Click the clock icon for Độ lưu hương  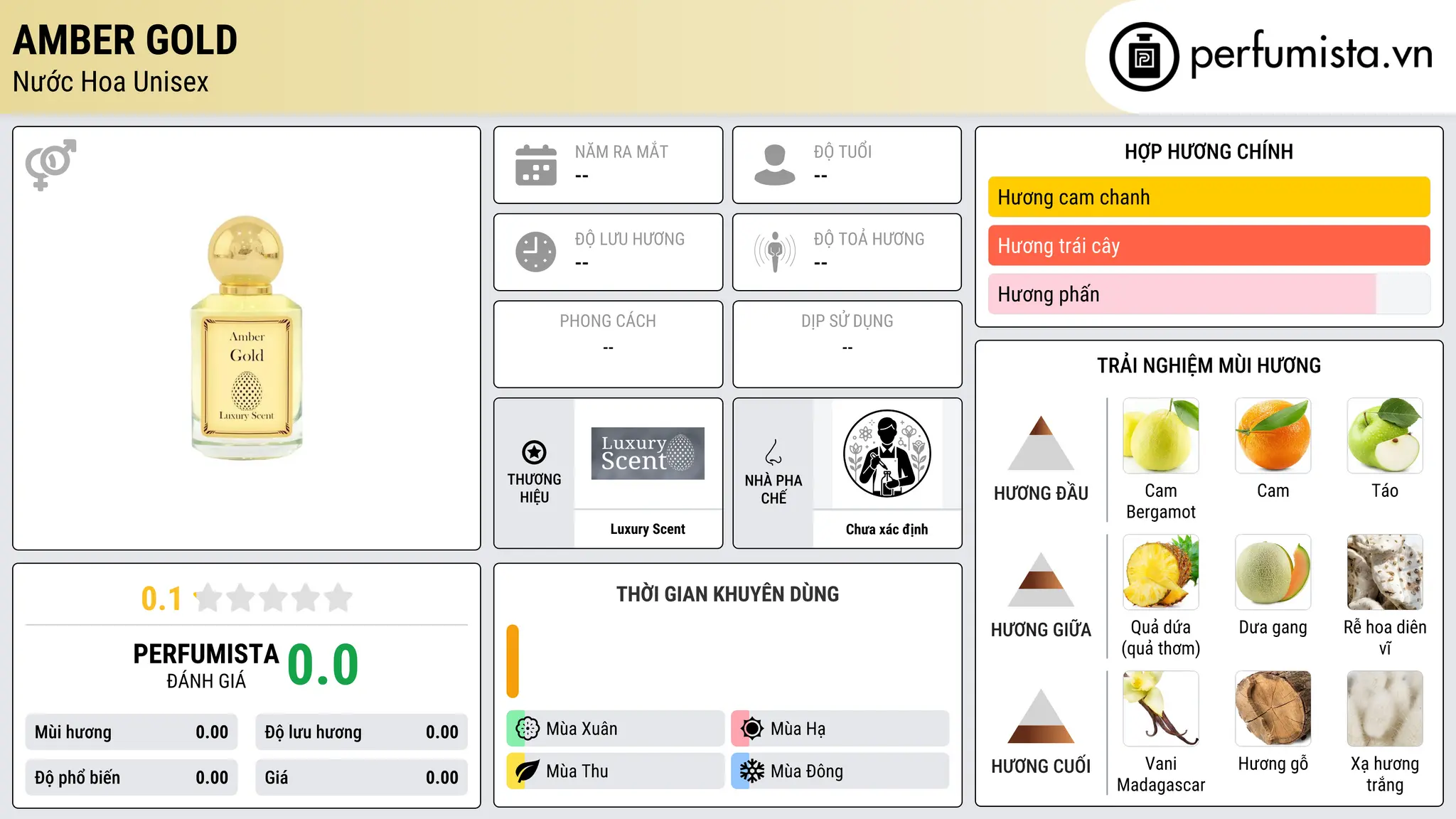click(x=536, y=252)
